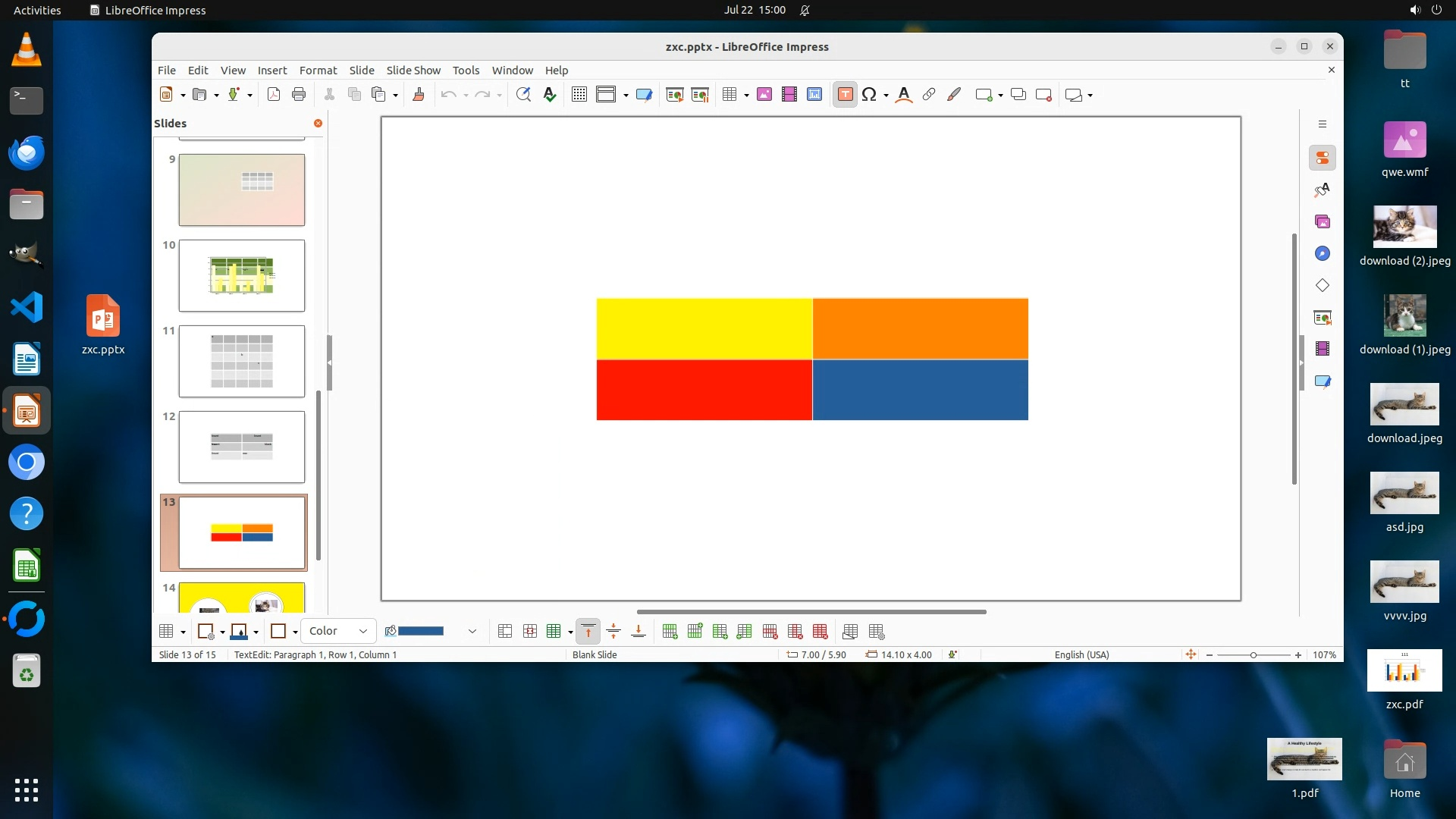Viewport: 1456px width, 819px height.
Task: Click Clone Formatting paintbrush icon
Action: [x=418, y=95]
